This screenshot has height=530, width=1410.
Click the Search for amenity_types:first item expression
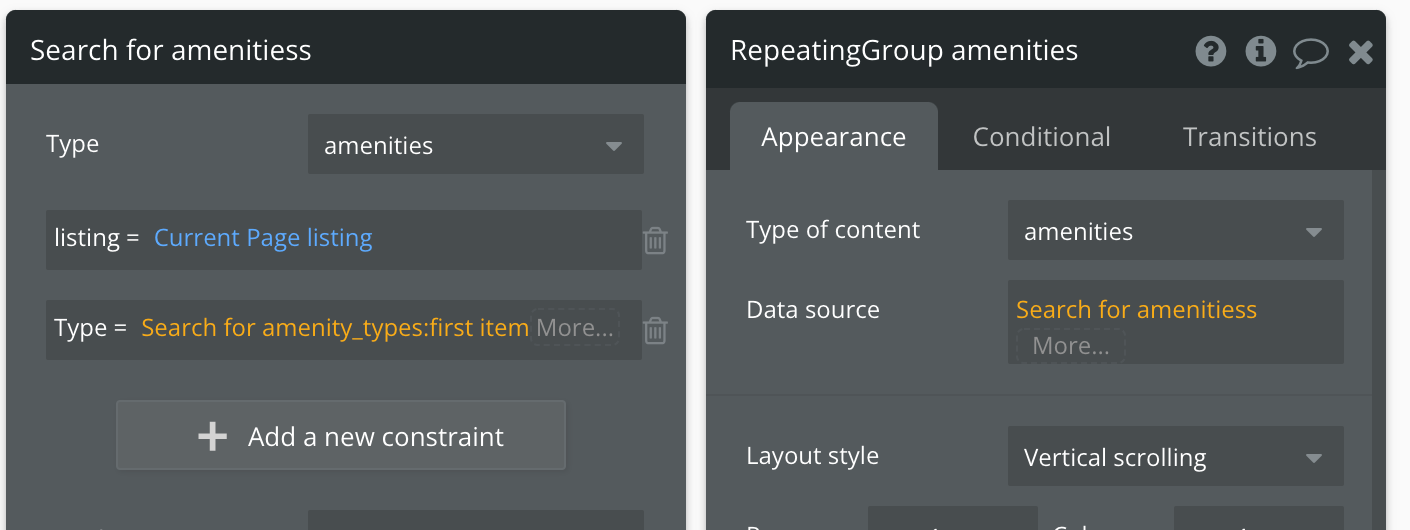tap(335, 328)
